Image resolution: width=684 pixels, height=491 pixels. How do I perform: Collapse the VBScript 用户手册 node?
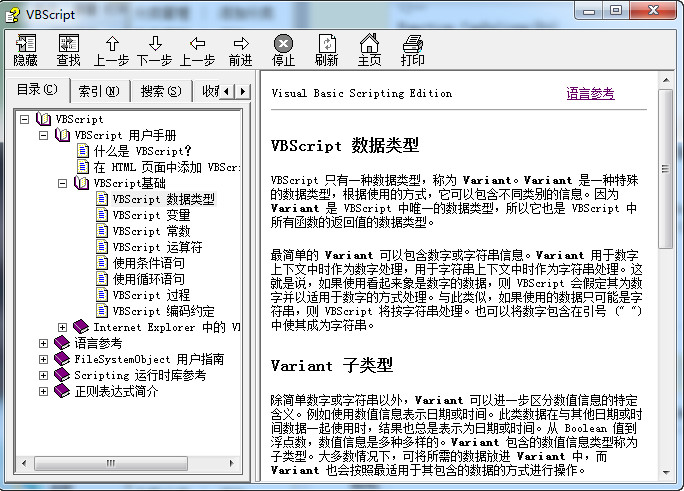(44, 135)
